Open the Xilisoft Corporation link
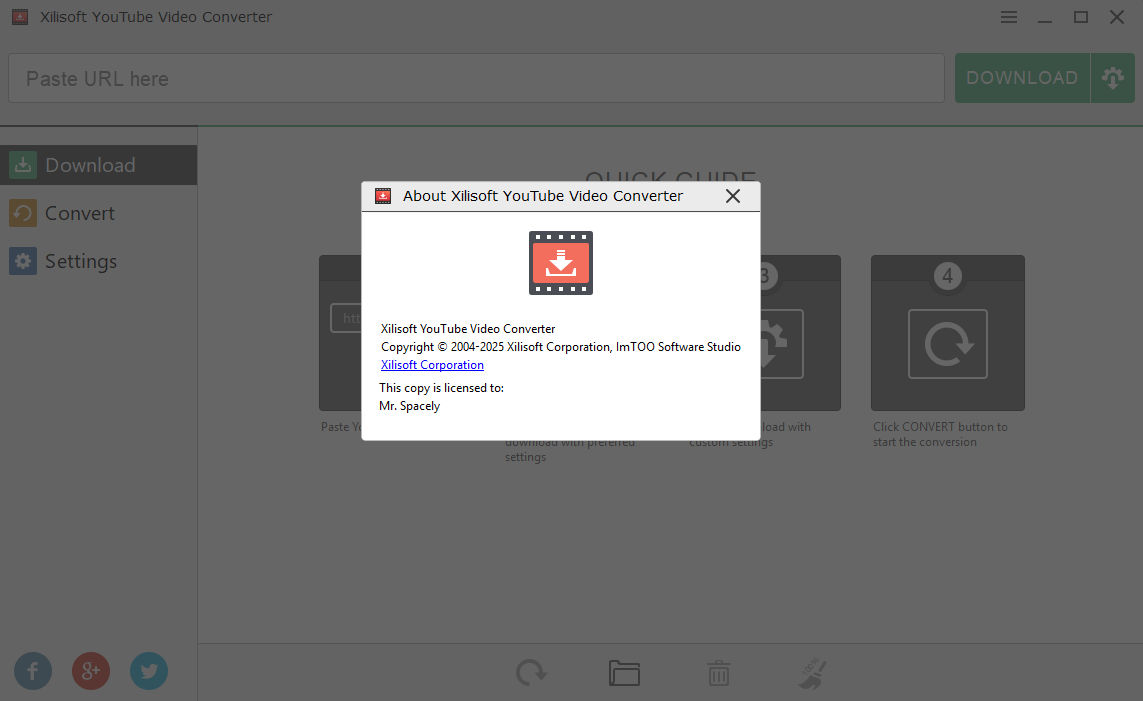The image size is (1143, 701). pyautogui.click(x=432, y=364)
